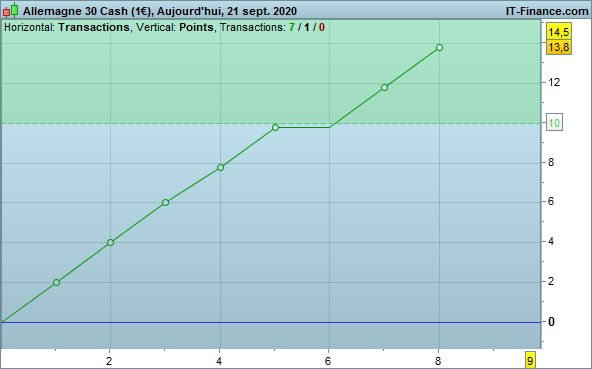Image resolution: width=592 pixels, height=369 pixels.
Task: Click the yellow 9 x-axis marker
Action: click(530, 361)
